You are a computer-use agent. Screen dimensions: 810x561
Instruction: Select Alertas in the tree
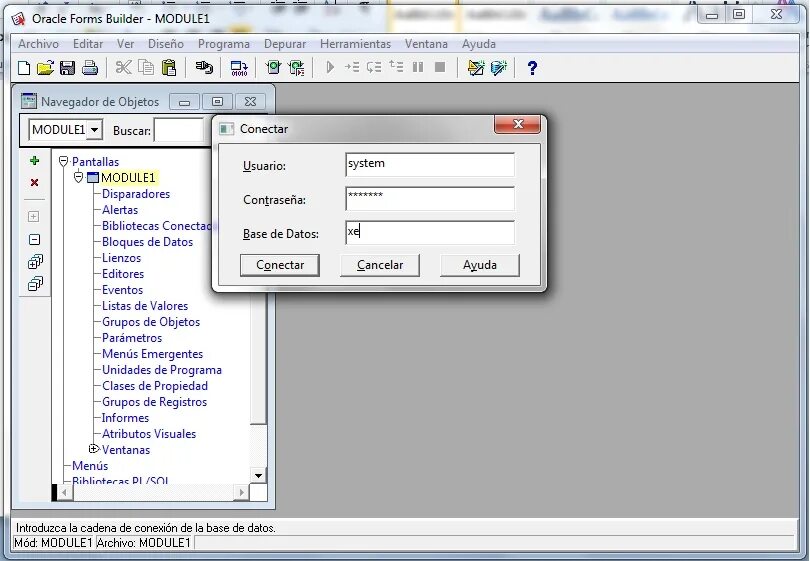pos(120,210)
